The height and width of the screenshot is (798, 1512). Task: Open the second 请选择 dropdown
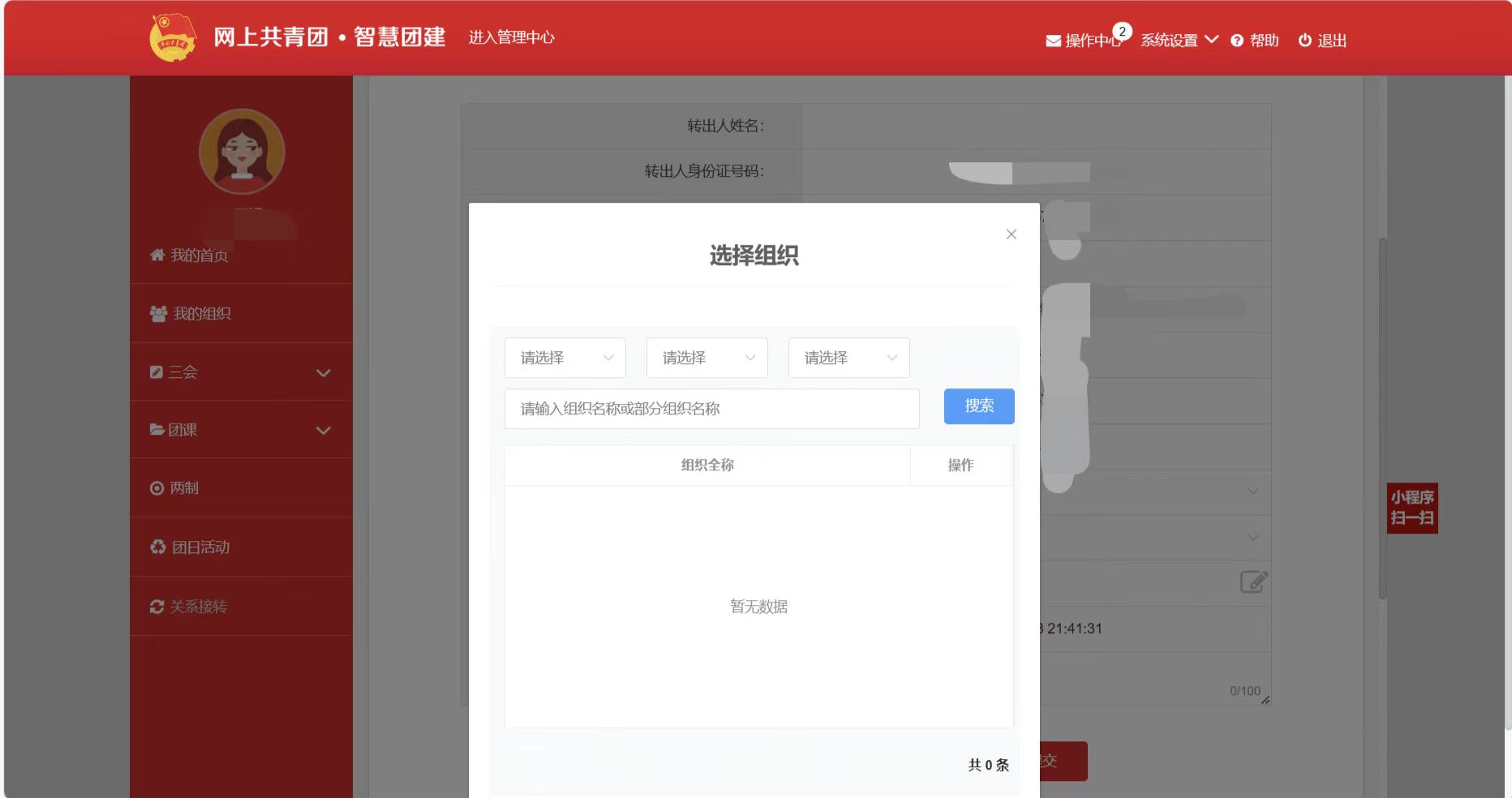pyautogui.click(x=707, y=358)
